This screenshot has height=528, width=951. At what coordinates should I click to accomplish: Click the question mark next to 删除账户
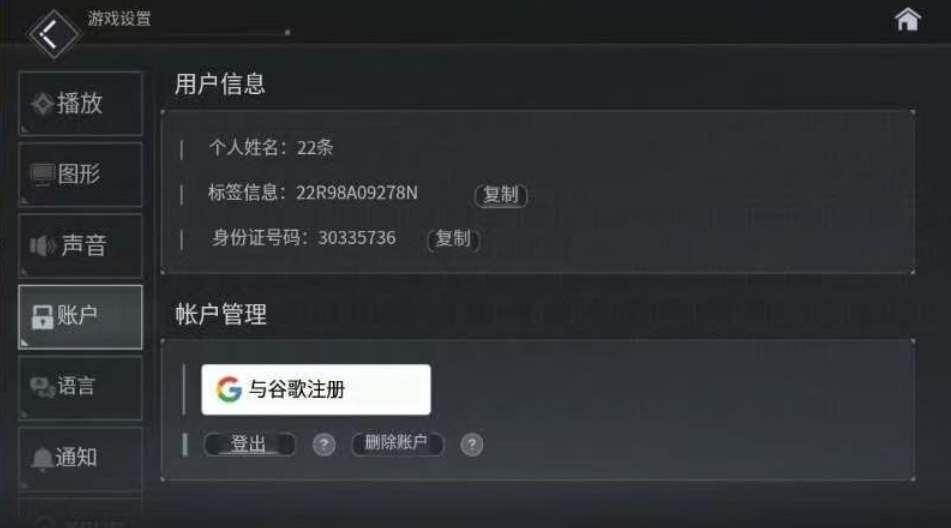click(471, 444)
